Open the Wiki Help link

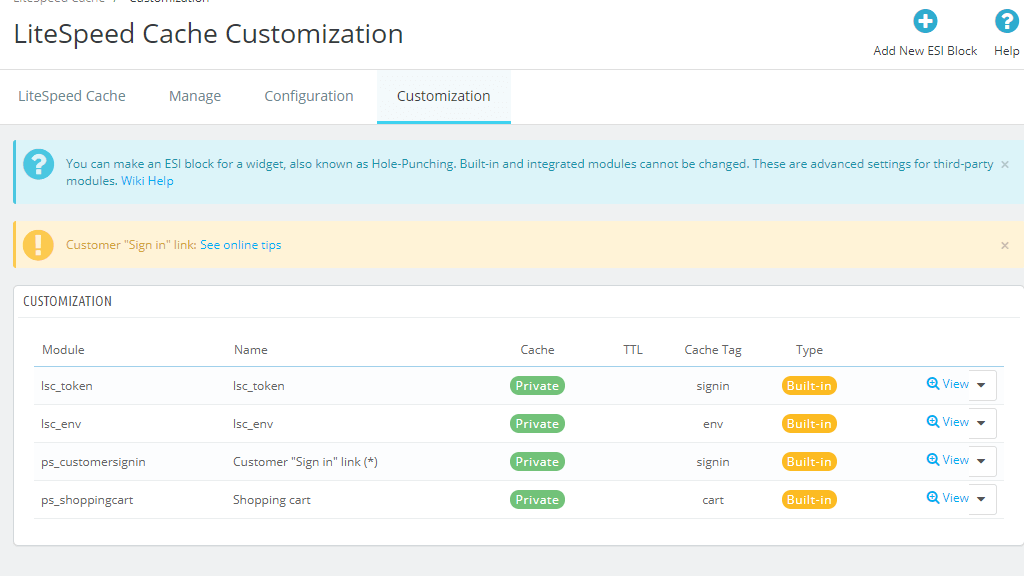tap(147, 181)
